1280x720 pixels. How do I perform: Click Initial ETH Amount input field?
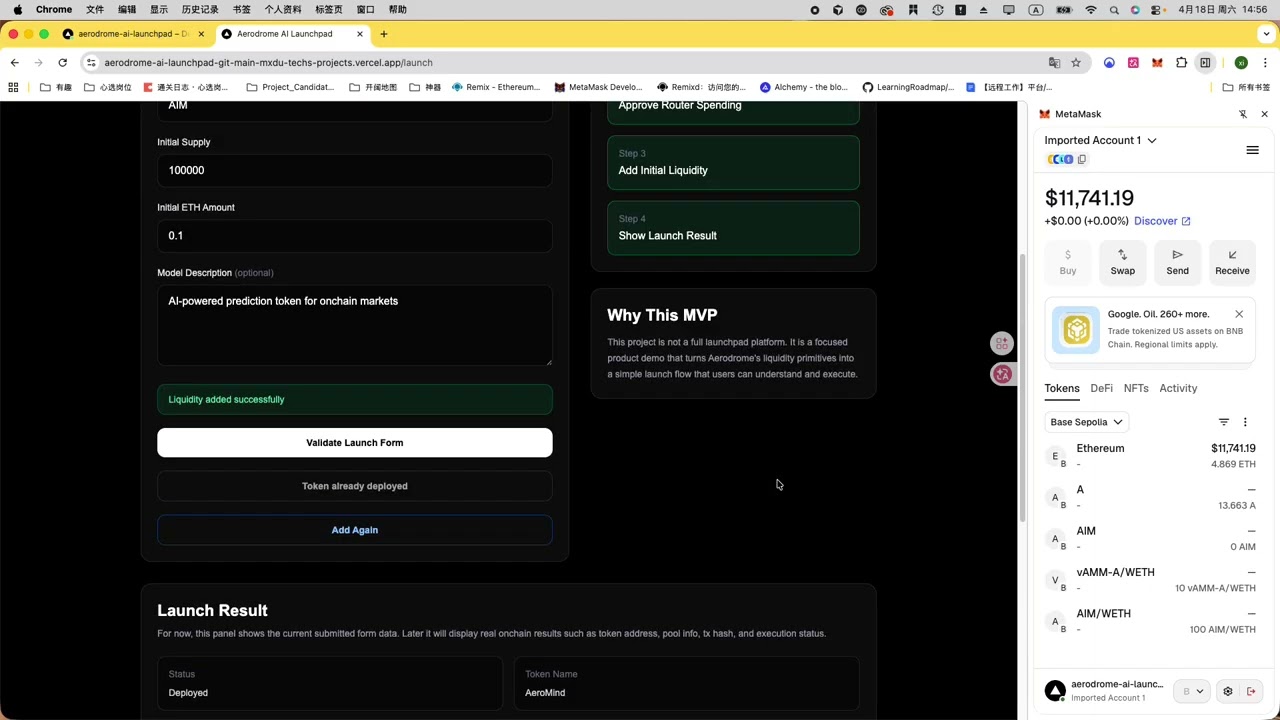pos(354,236)
